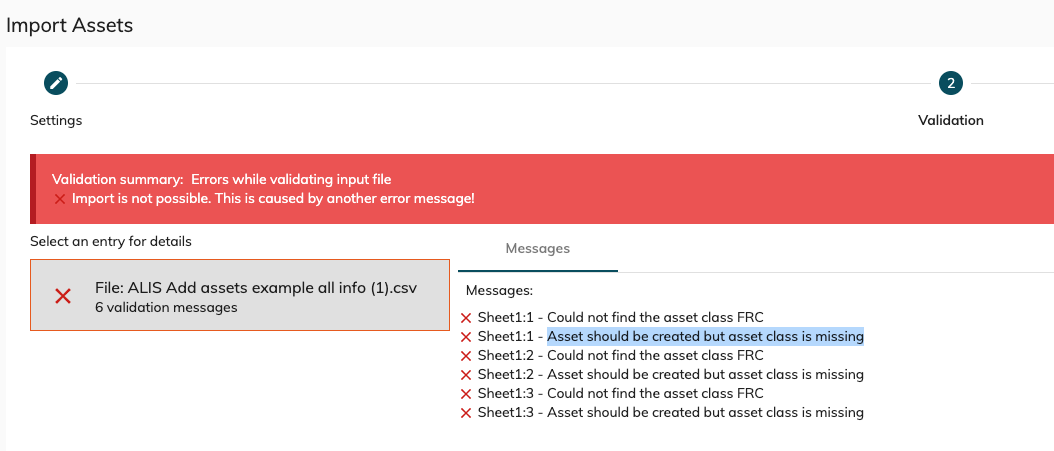Click the red X in the validation summary banner
1054x451 pixels.
click(x=60, y=199)
